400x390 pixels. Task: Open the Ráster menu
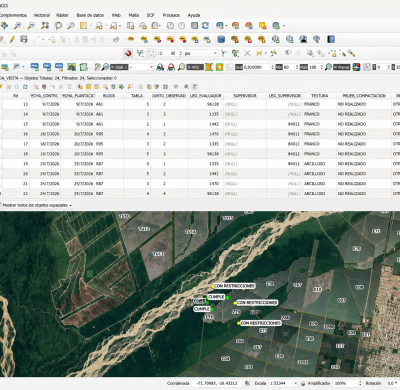62,15
